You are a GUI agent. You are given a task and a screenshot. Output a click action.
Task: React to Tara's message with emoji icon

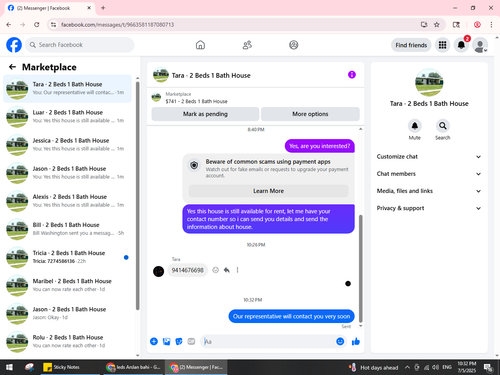pos(216,270)
